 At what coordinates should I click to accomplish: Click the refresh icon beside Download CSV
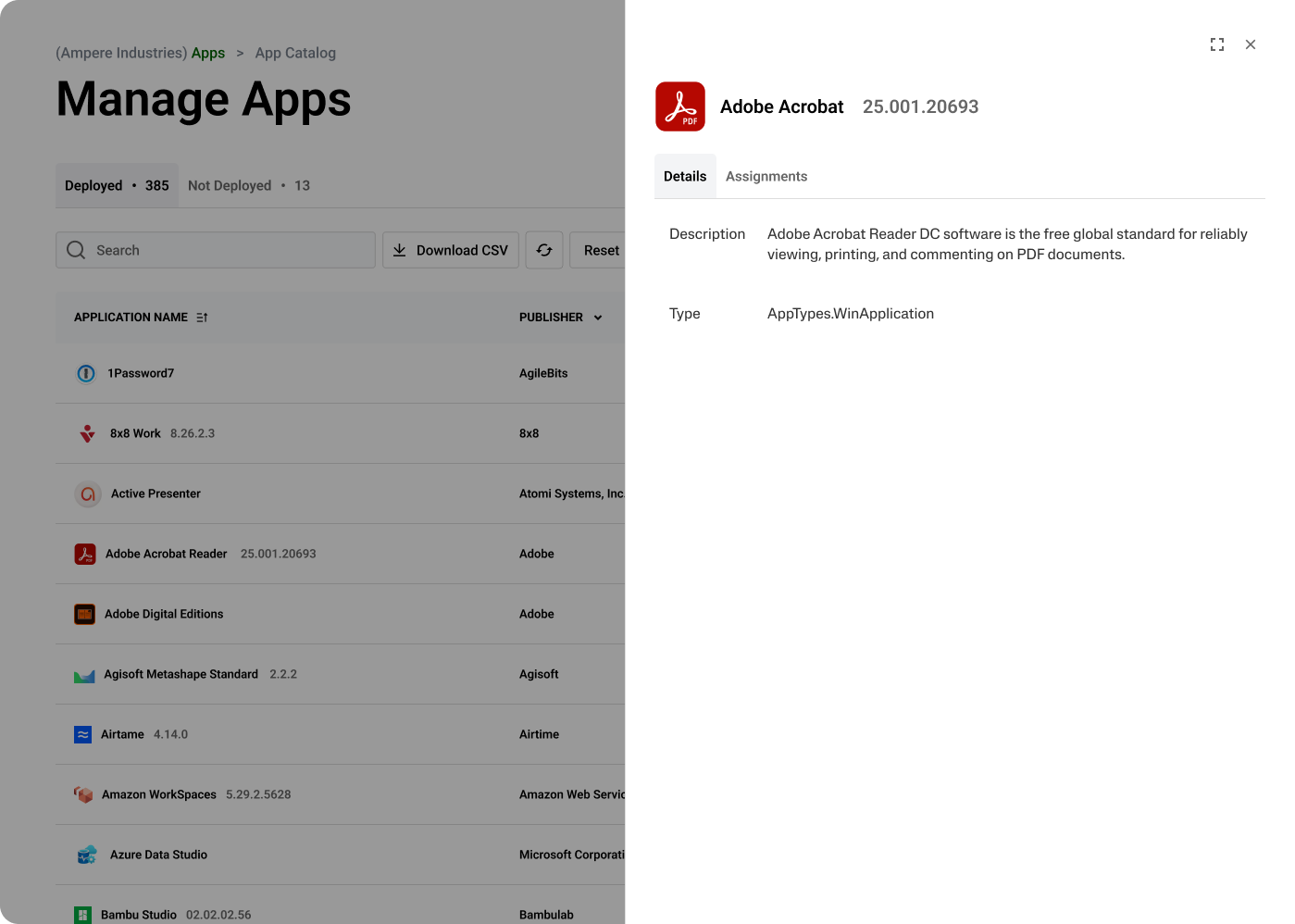(544, 250)
